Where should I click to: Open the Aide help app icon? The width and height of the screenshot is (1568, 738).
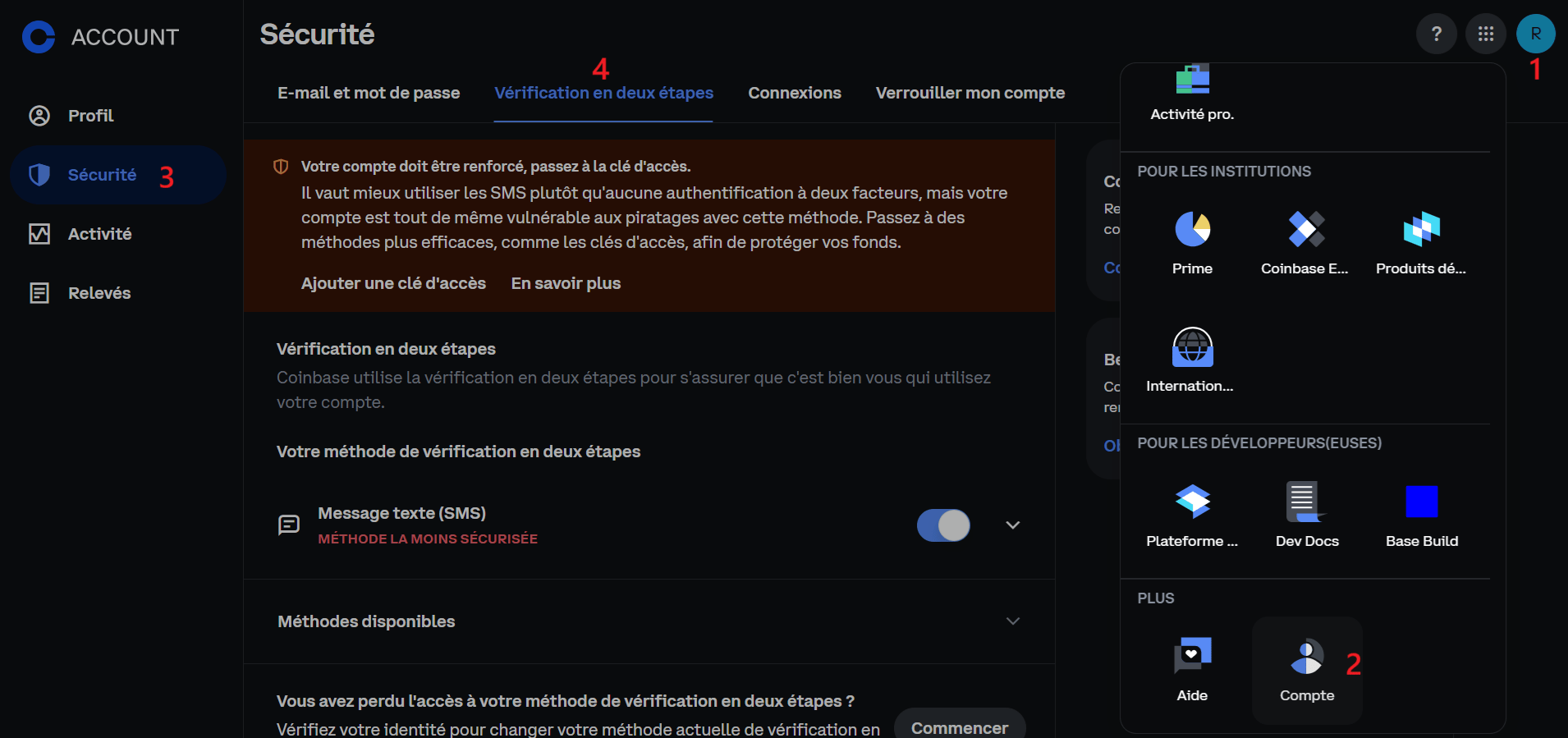point(1193,655)
